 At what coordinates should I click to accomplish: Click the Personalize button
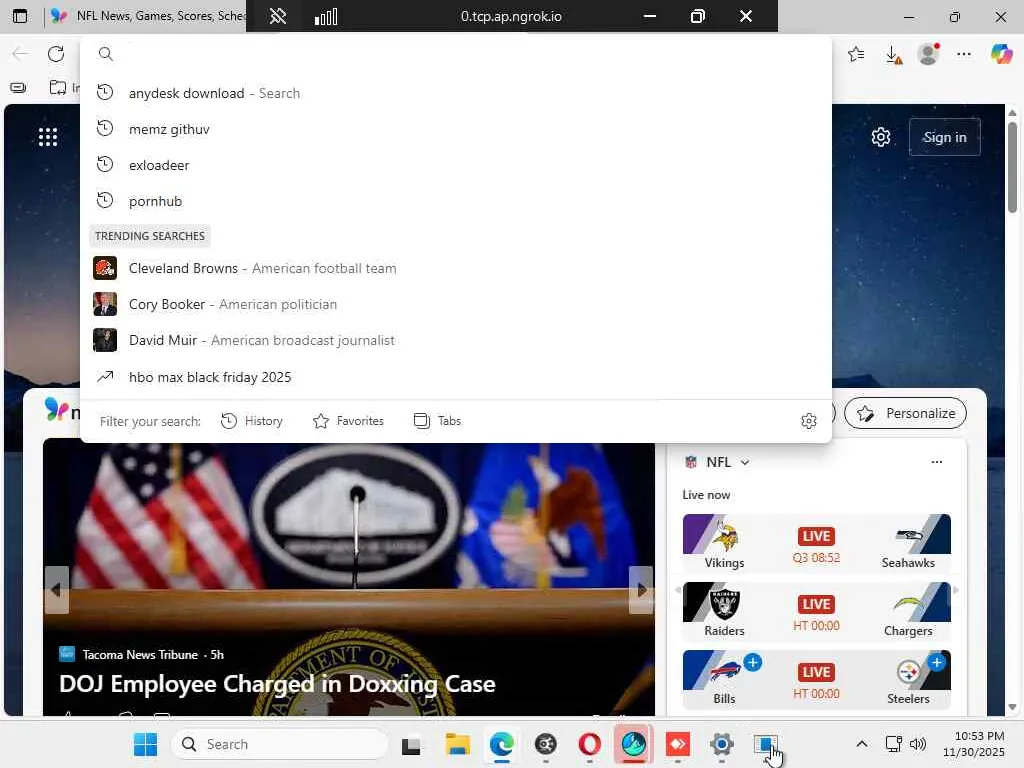pos(905,413)
